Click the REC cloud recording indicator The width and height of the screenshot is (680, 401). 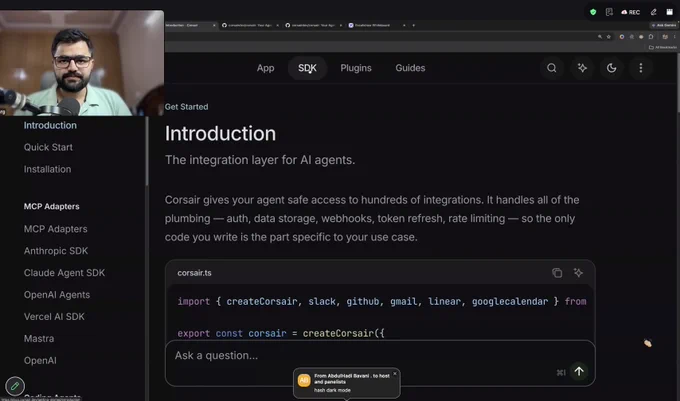[631, 12]
